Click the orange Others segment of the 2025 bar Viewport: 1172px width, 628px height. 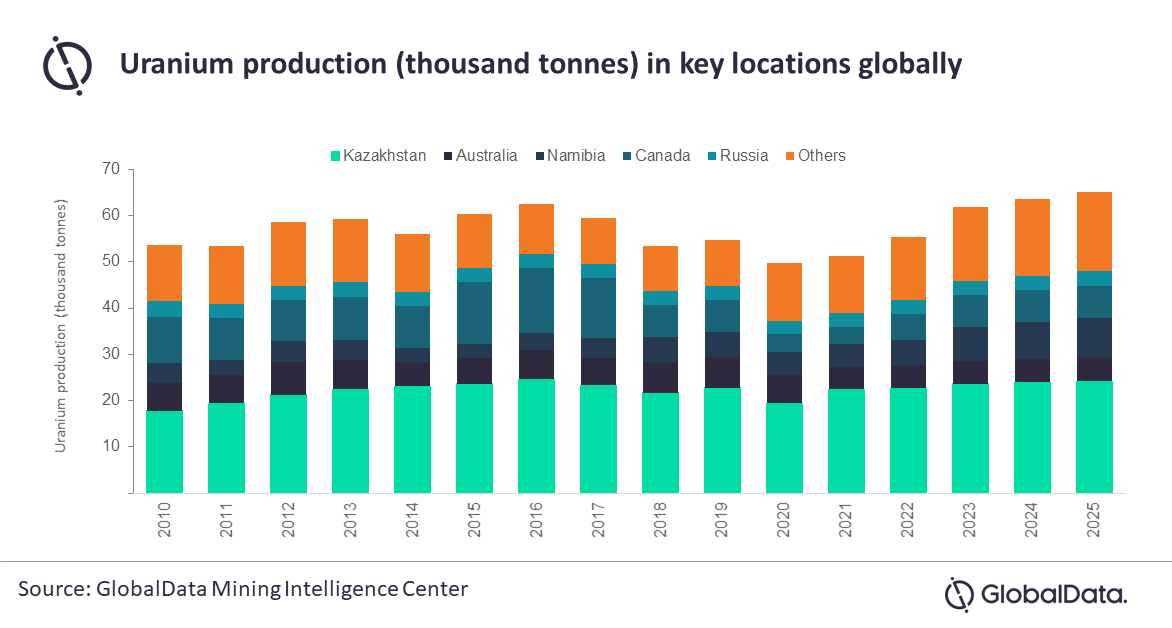pos(1093,231)
